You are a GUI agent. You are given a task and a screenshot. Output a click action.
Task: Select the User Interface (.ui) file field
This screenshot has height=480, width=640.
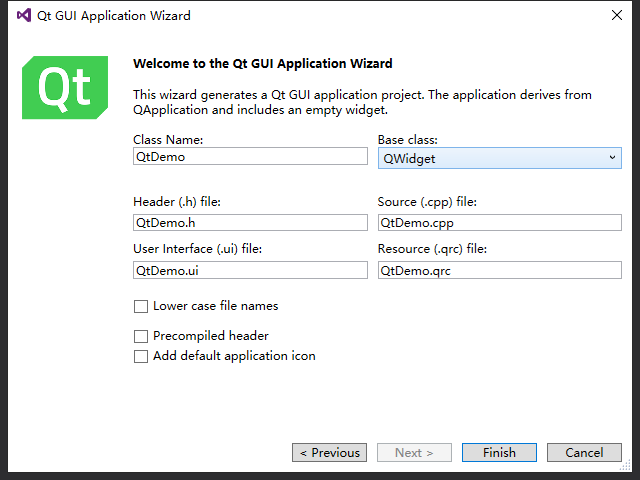250,270
